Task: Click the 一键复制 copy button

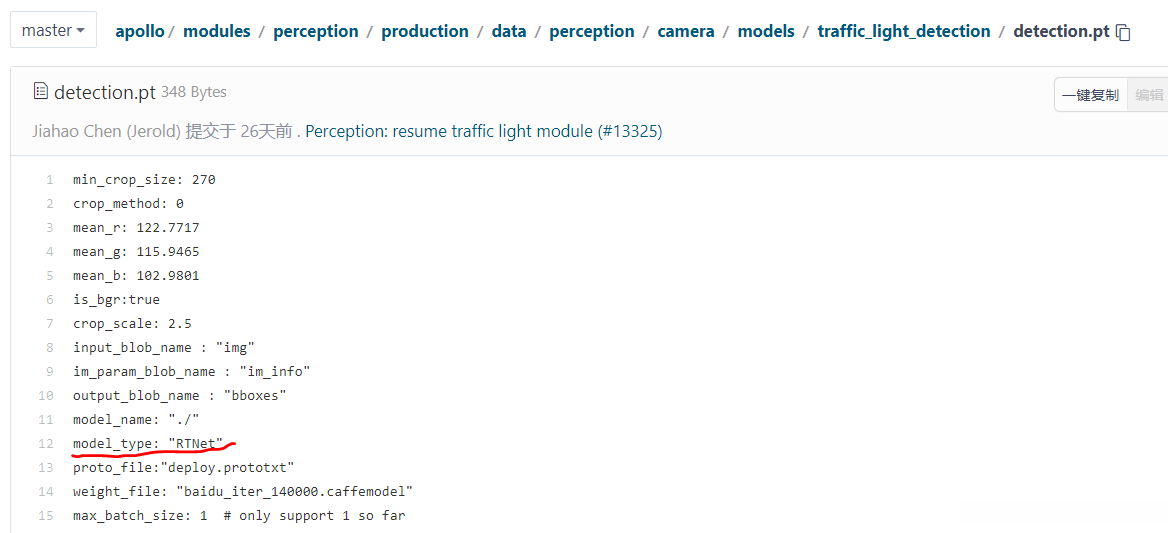Action: click(1090, 95)
